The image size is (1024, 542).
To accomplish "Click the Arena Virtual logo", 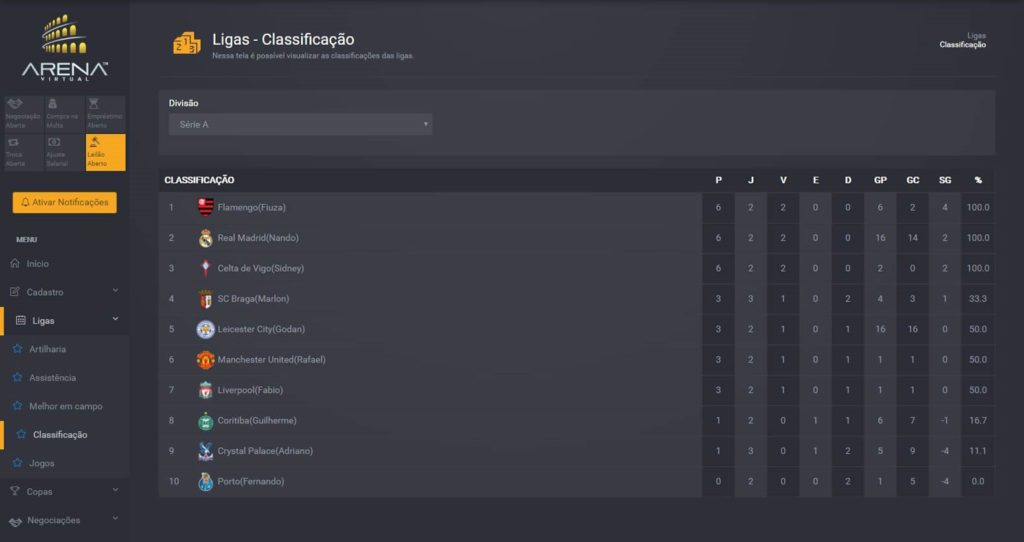I will click(x=65, y=47).
